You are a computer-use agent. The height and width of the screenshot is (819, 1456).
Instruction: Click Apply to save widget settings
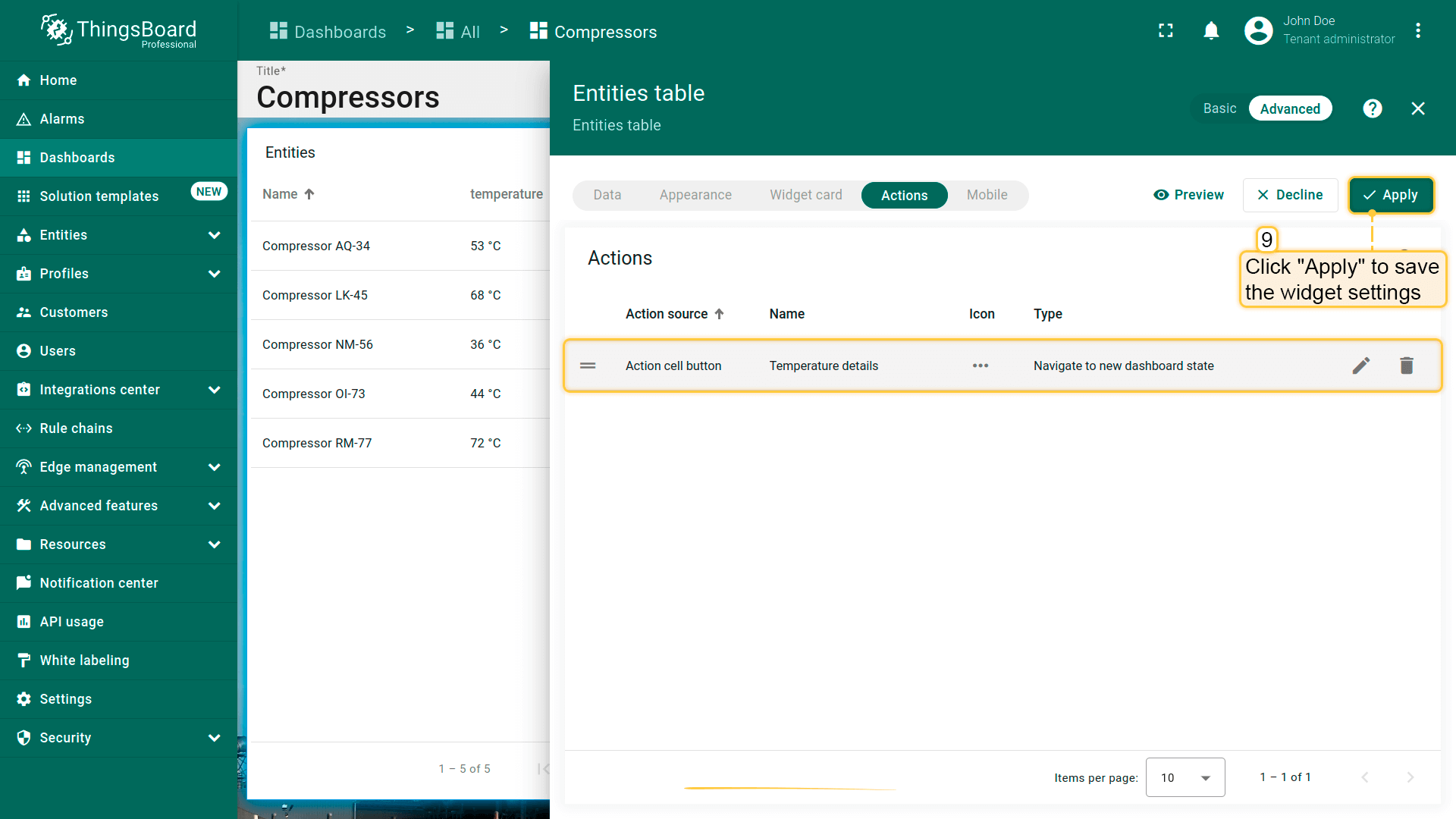[1391, 195]
